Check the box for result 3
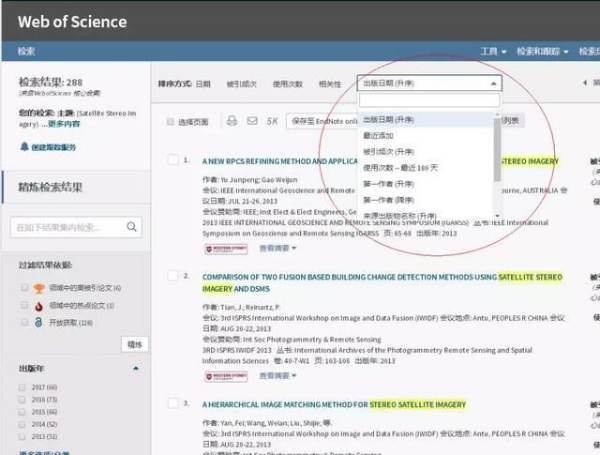600x455 pixels. [x=173, y=403]
